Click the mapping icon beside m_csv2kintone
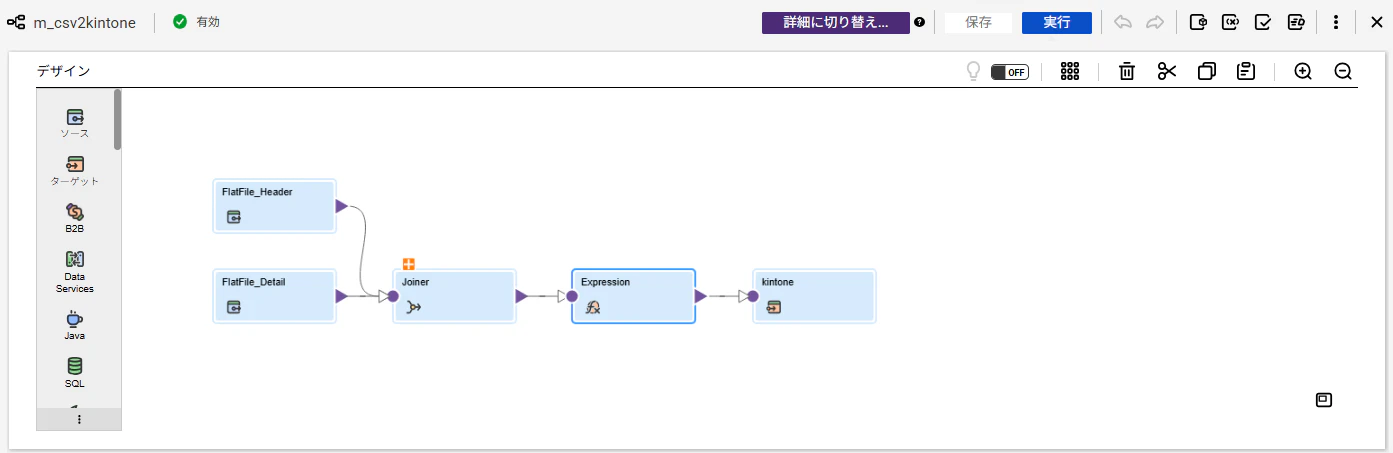Viewport: 1393px width, 453px height. point(16,22)
